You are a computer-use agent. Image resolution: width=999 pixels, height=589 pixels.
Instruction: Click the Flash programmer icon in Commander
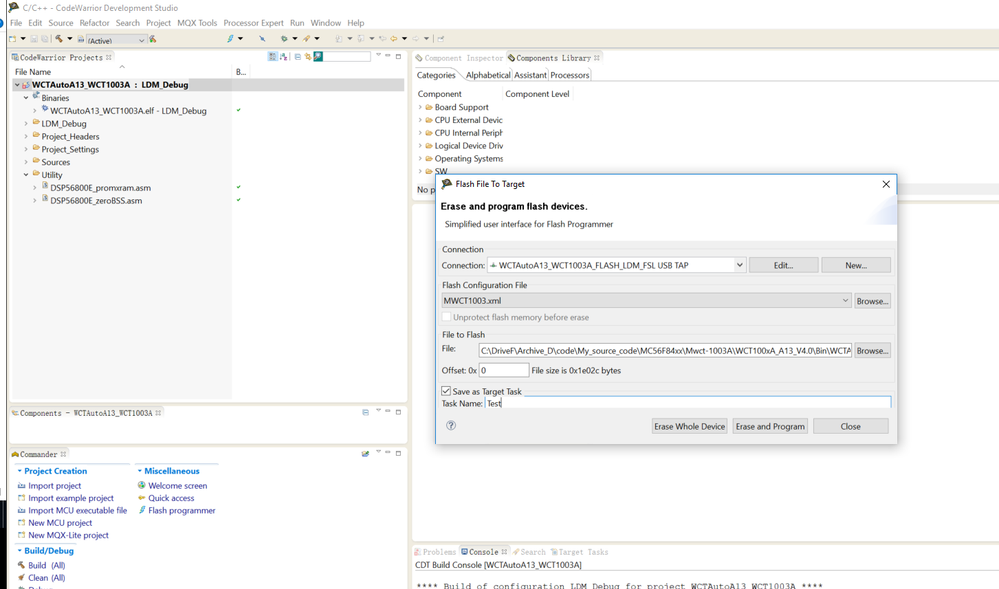tap(142, 510)
